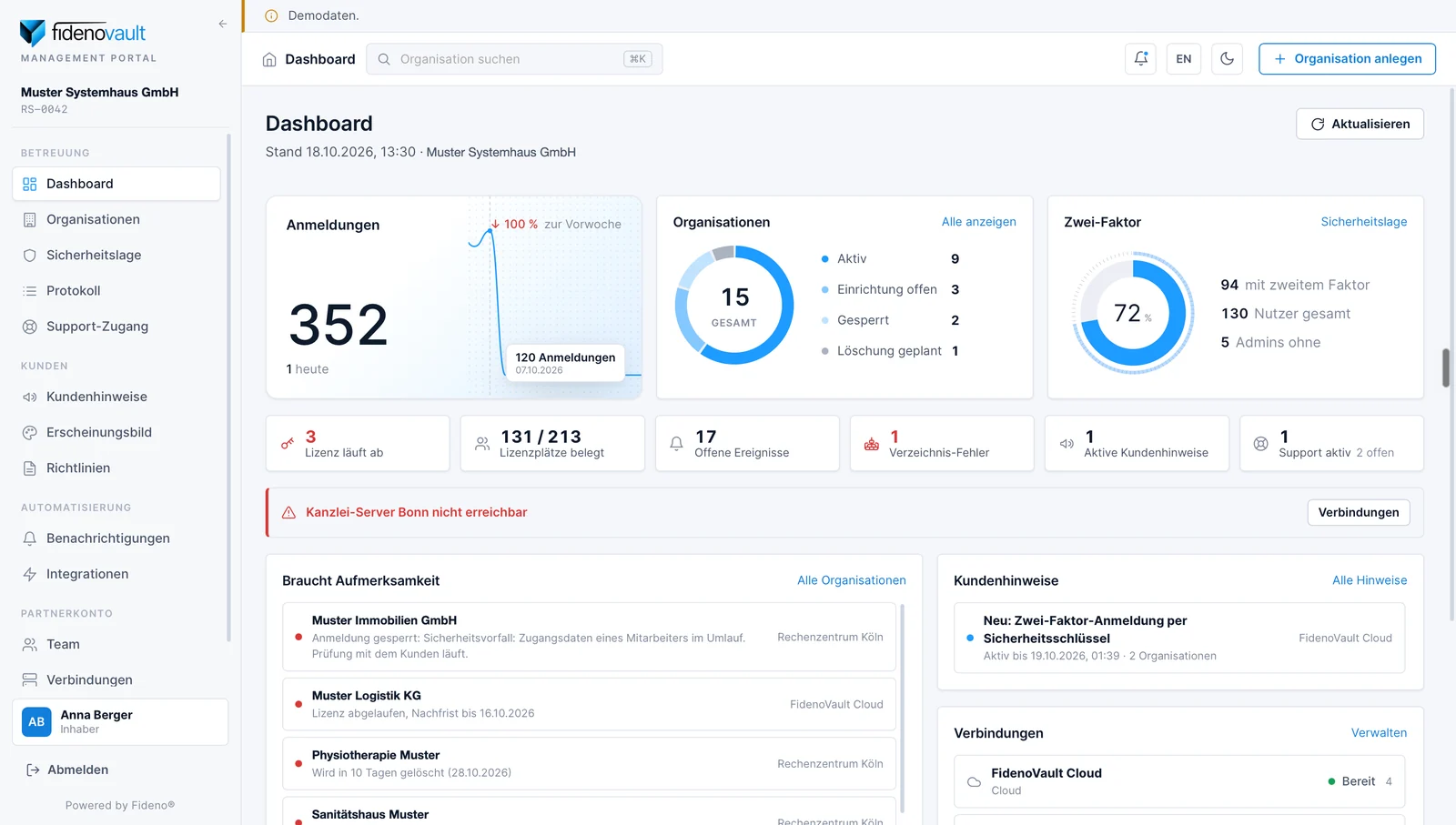Viewport: 1456px width, 825px height.
Task: Open Protokoll in the sidebar
Action: pyautogui.click(x=116, y=290)
